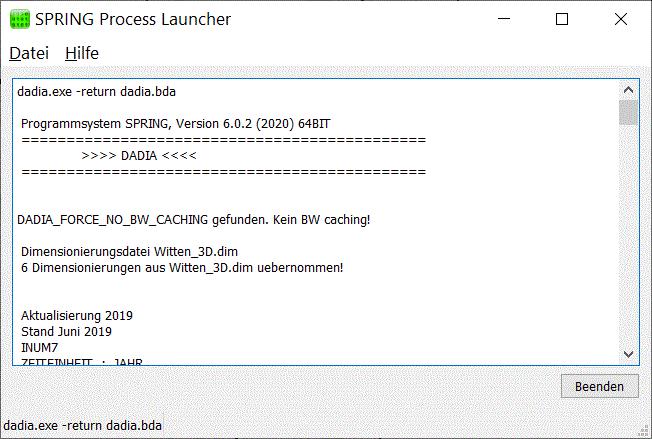Click the scrollbar track below the thumb
652x439 pixels.
tap(628, 235)
